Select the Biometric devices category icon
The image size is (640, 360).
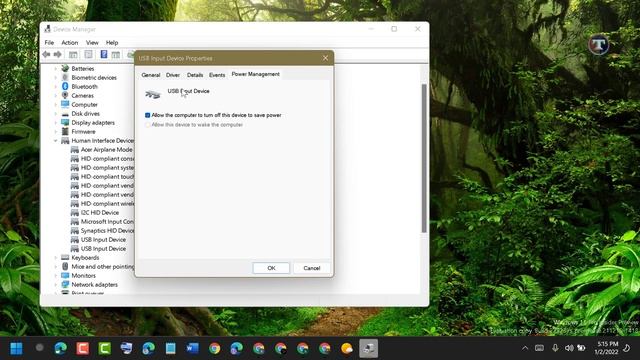pos(65,77)
